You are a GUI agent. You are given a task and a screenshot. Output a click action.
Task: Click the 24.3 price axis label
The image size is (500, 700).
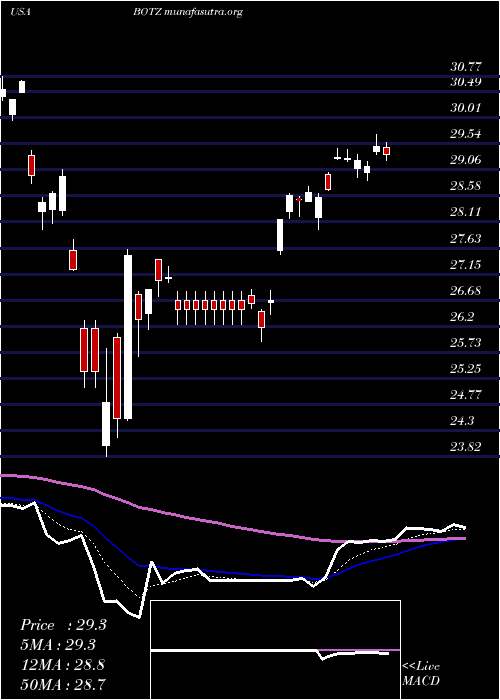coord(463,421)
